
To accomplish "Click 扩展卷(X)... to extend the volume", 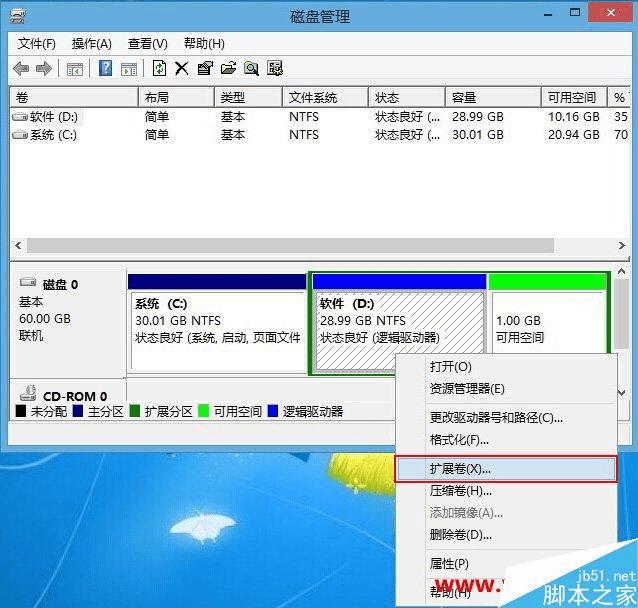I will click(506, 469).
